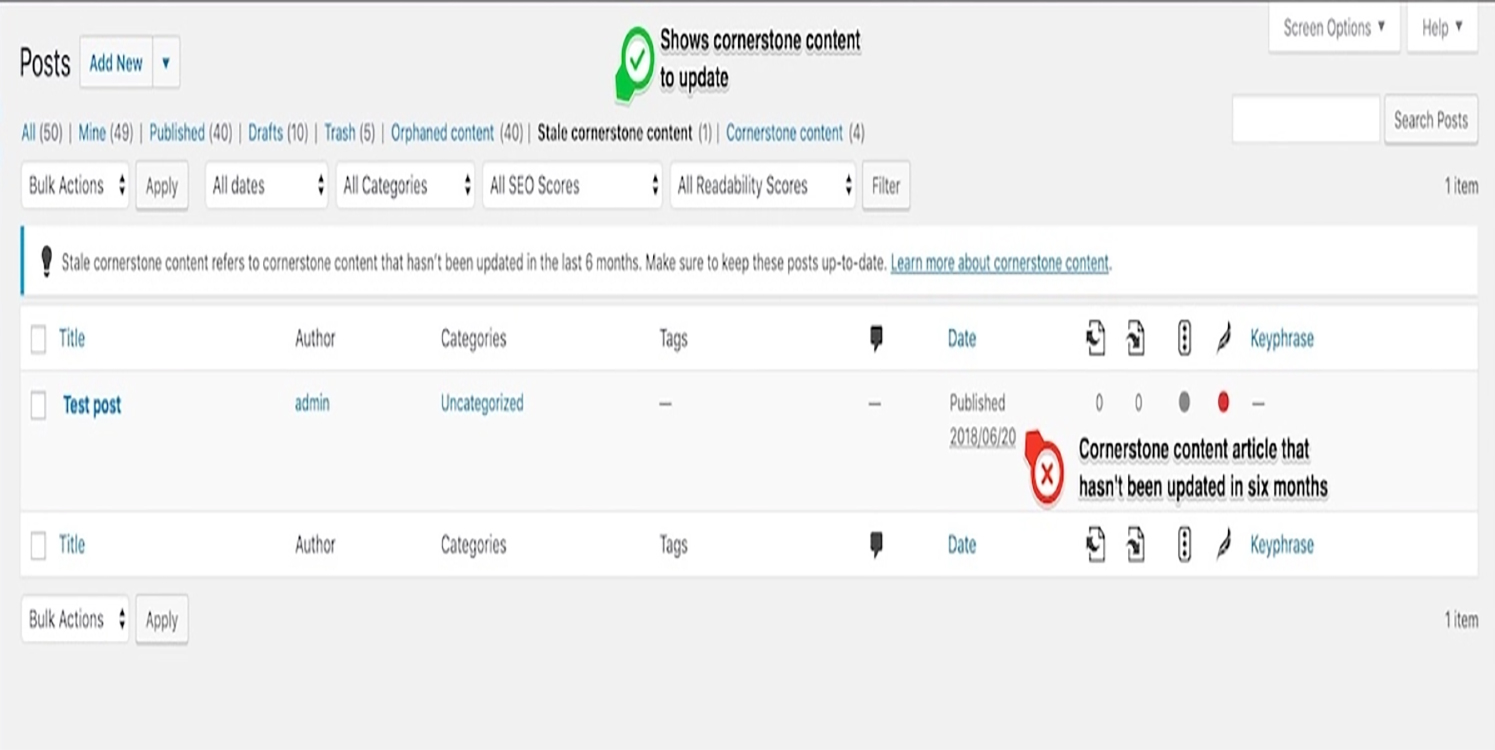Check the select-all box in footer row

click(x=38, y=545)
